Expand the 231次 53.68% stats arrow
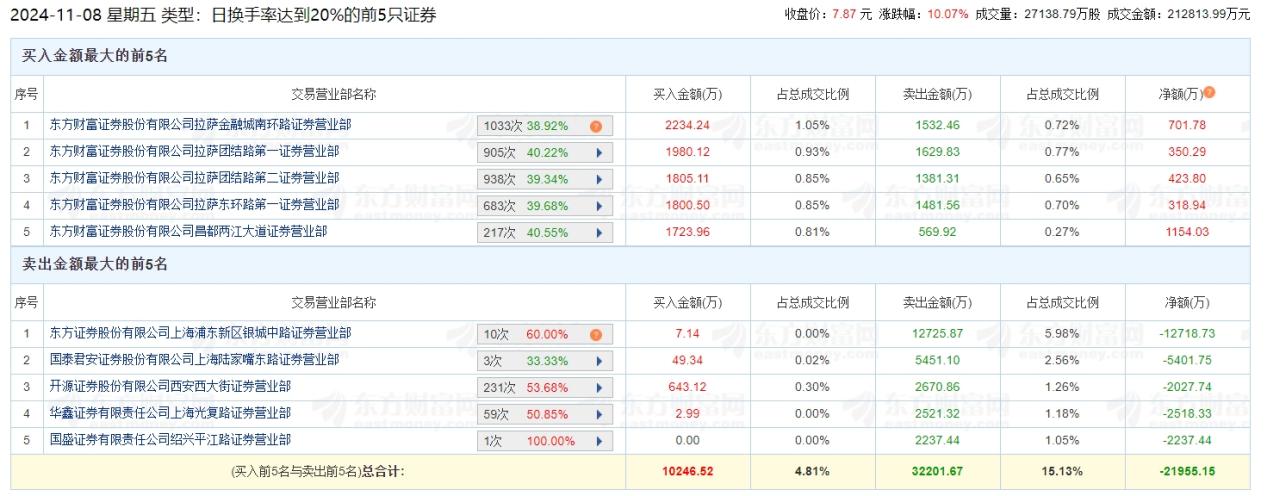The height and width of the screenshot is (496, 1267). (x=598, y=388)
